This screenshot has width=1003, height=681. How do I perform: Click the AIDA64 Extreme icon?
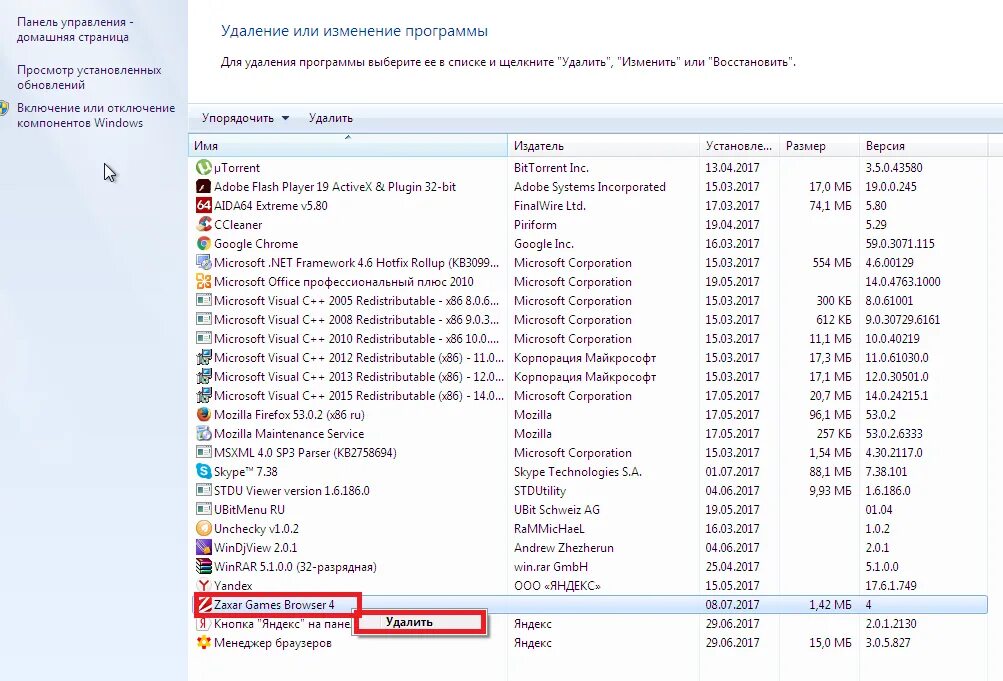(x=203, y=205)
